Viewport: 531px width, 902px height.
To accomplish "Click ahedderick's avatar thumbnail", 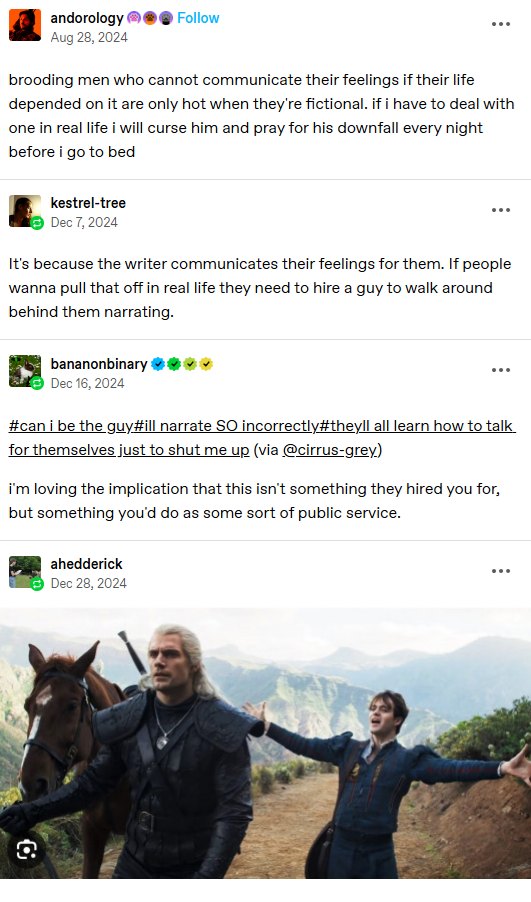I will (25, 571).
